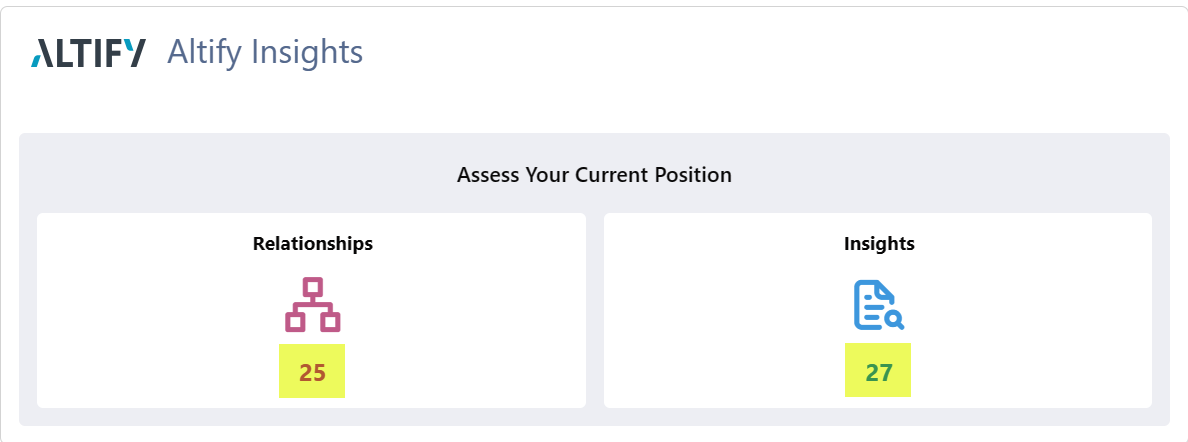This screenshot has width=1188, height=442.
Task: Open the Insights heading label
Action: [879, 243]
